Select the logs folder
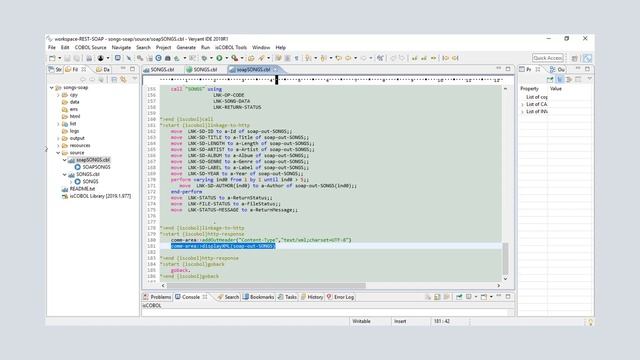The image size is (640, 360). (x=71, y=131)
